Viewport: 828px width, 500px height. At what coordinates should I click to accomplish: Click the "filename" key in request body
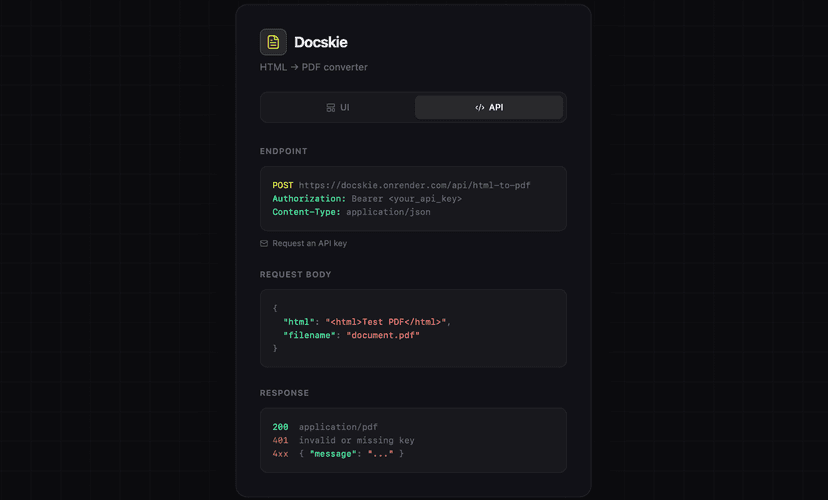tap(309, 335)
